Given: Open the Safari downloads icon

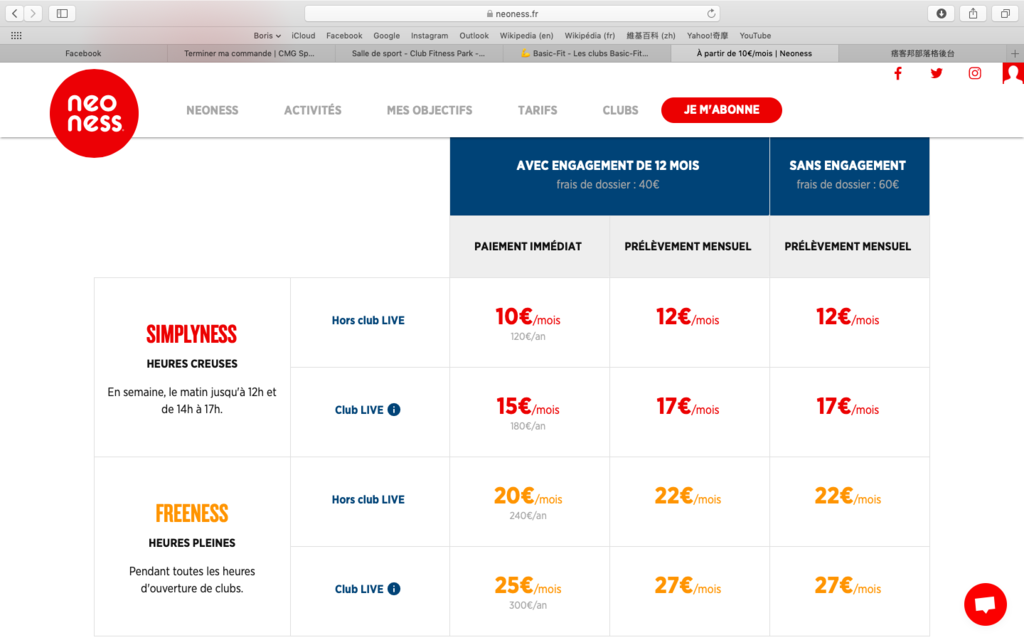Looking at the screenshot, I should (x=941, y=13).
